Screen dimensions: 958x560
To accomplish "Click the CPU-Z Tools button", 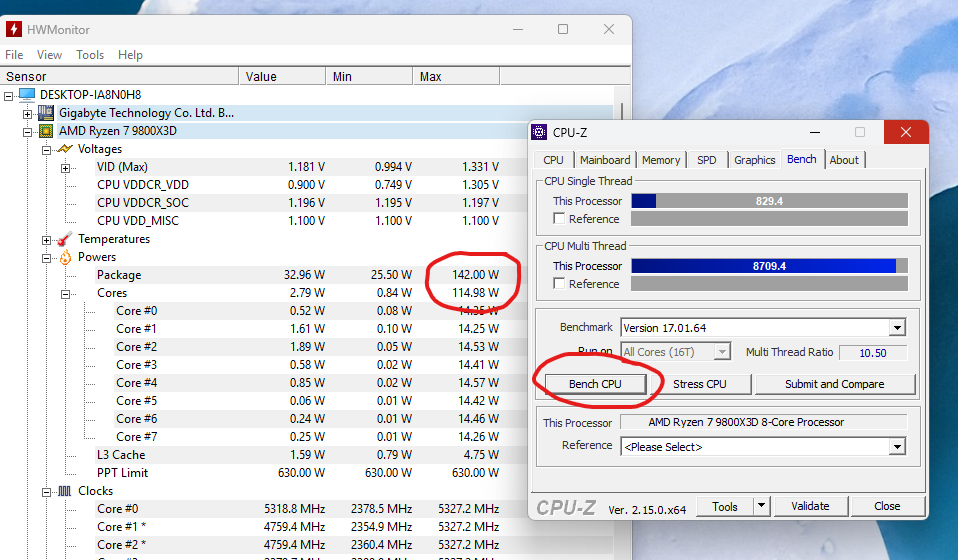I will pos(725,506).
